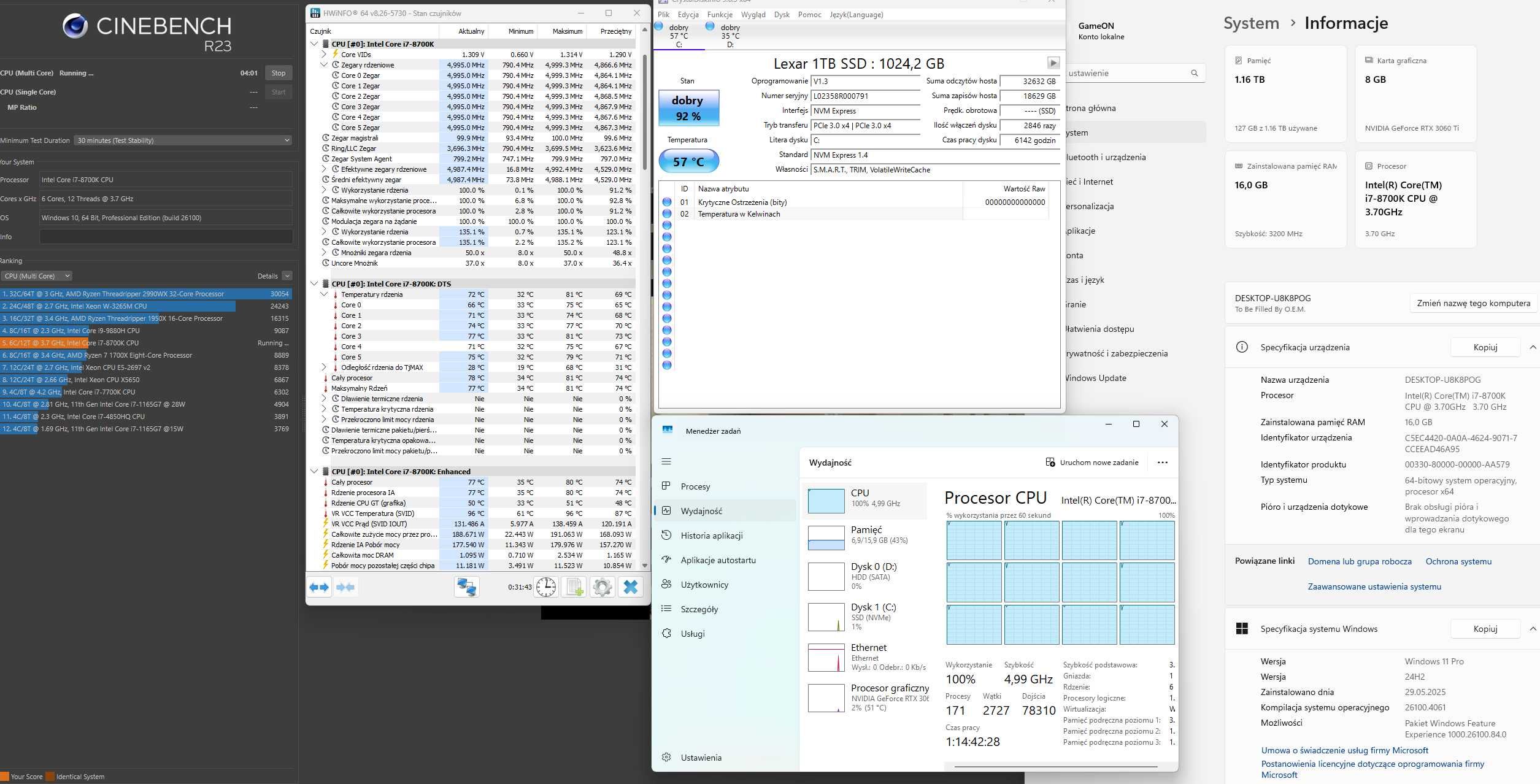Image resolution: width=1540 pixels, height=784 pixels.
Task: Click HWiNFO blue X close sensors icon
Action: click(630, 587)
